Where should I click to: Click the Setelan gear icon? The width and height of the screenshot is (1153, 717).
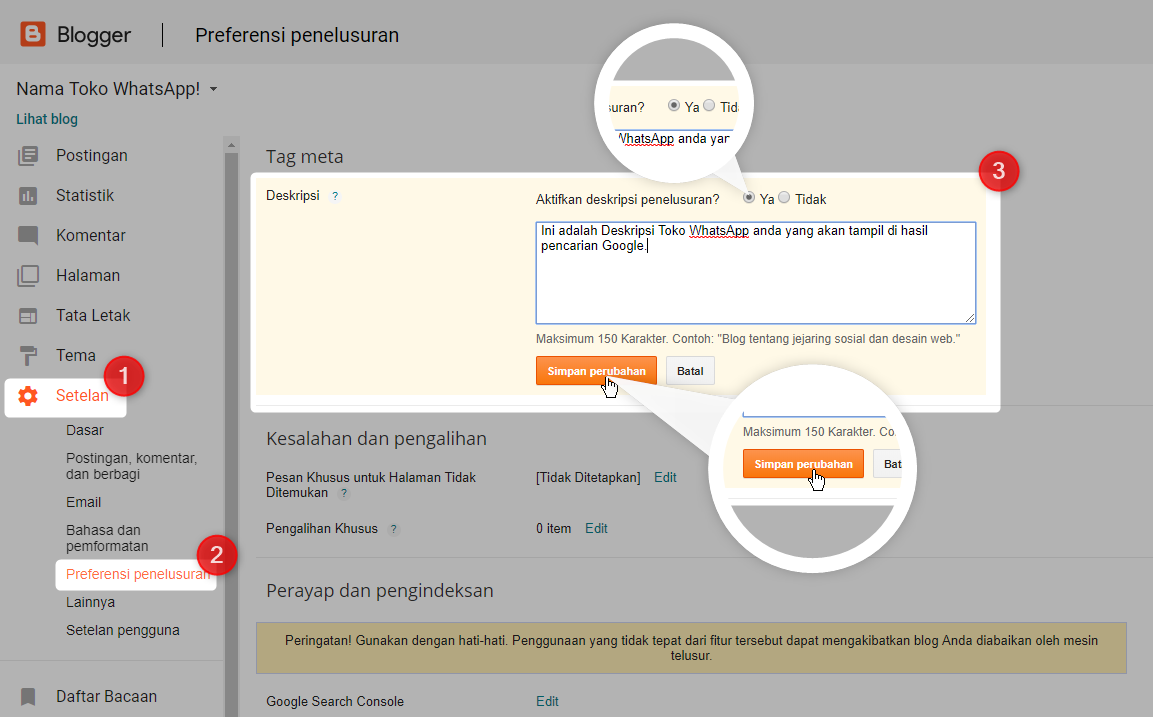click(x=28, y=396)
